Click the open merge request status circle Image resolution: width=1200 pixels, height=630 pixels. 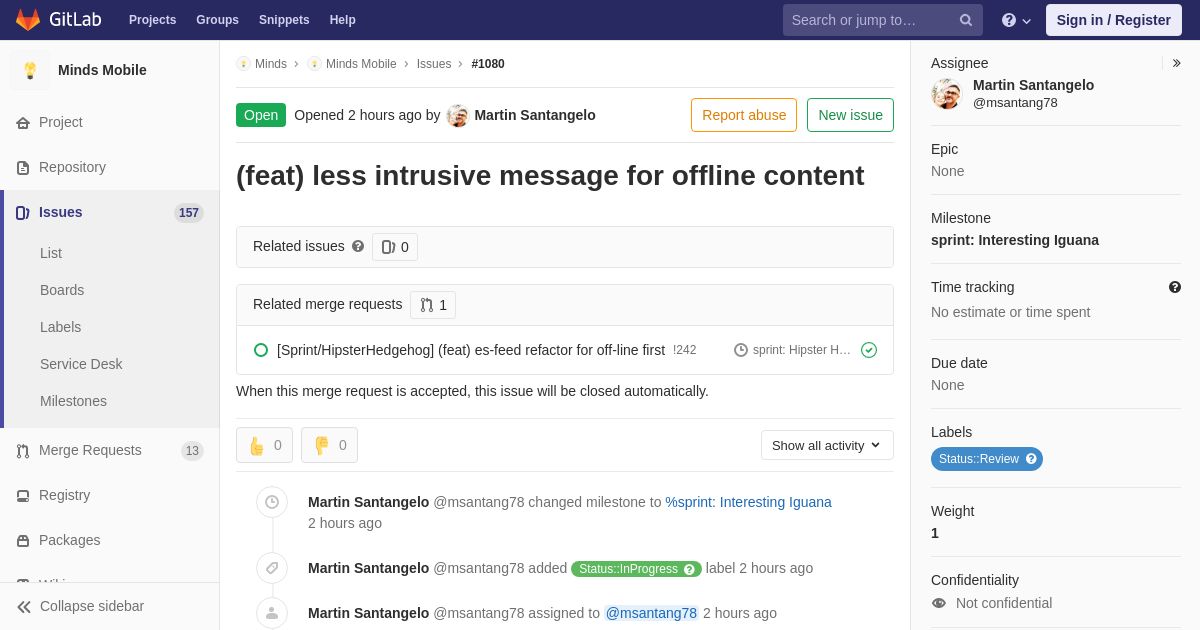pos(261,350)
